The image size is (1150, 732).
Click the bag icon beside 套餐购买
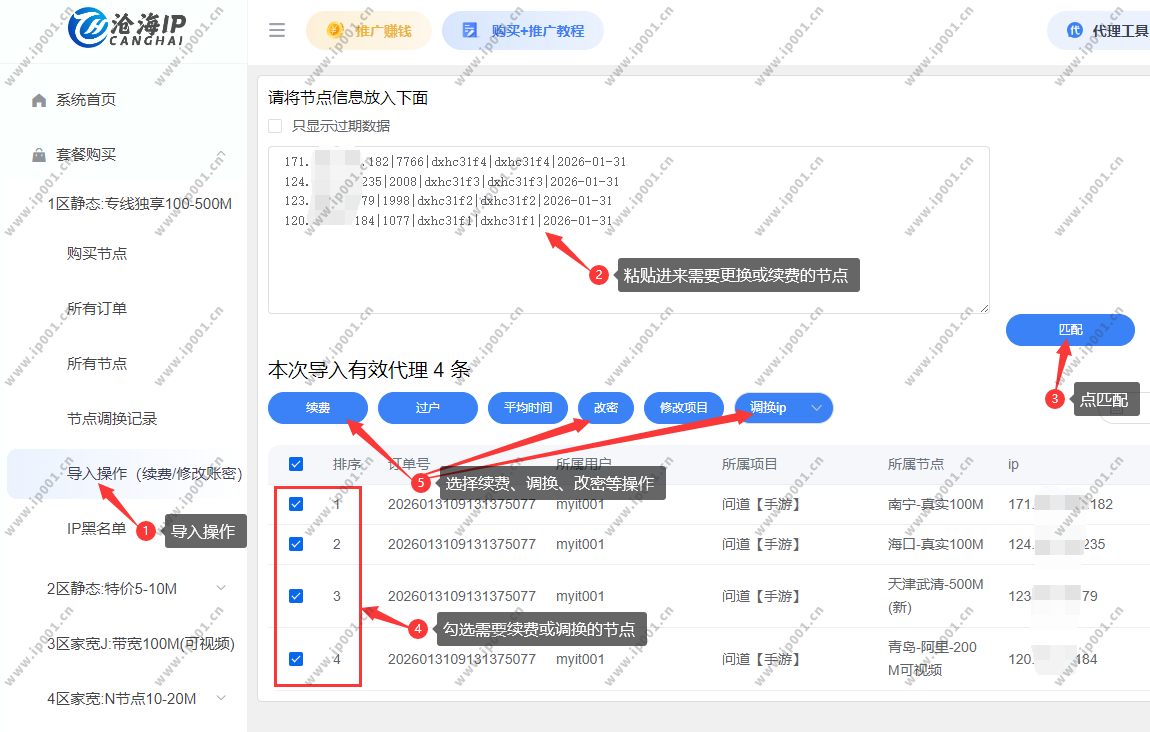click(x=39, y=155)
